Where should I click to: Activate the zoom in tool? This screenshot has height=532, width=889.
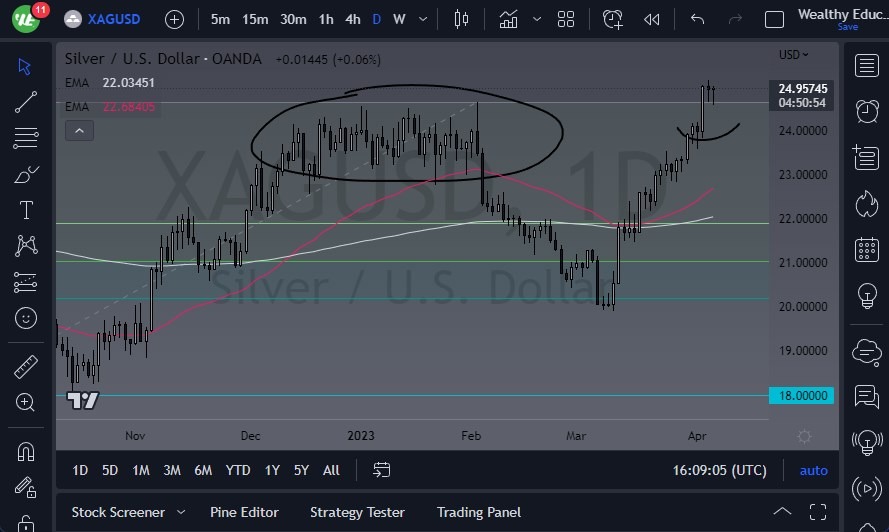click(25, 402)
